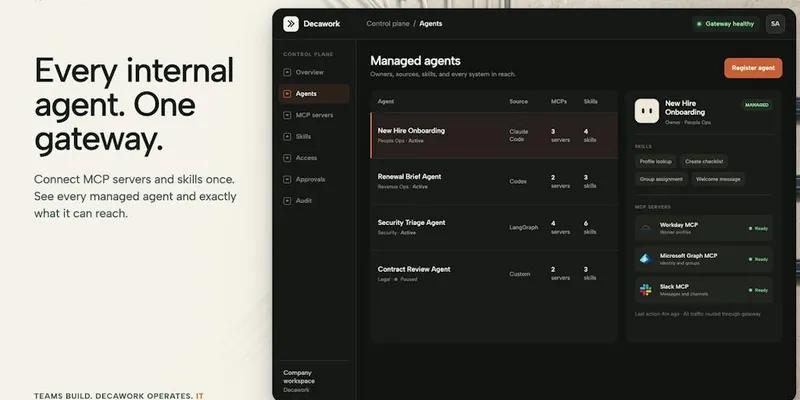Open the Workday MCP server card

click(x=704, y=228)
